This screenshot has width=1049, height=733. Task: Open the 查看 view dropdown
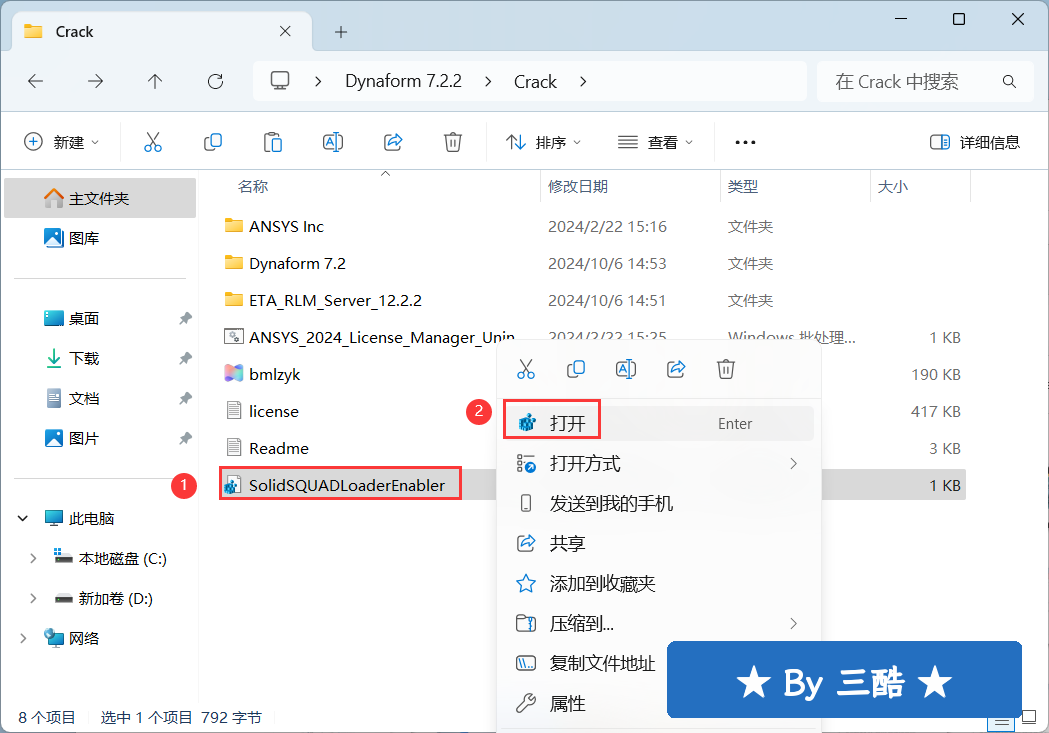pyautogui.click(x=655, y=142)
